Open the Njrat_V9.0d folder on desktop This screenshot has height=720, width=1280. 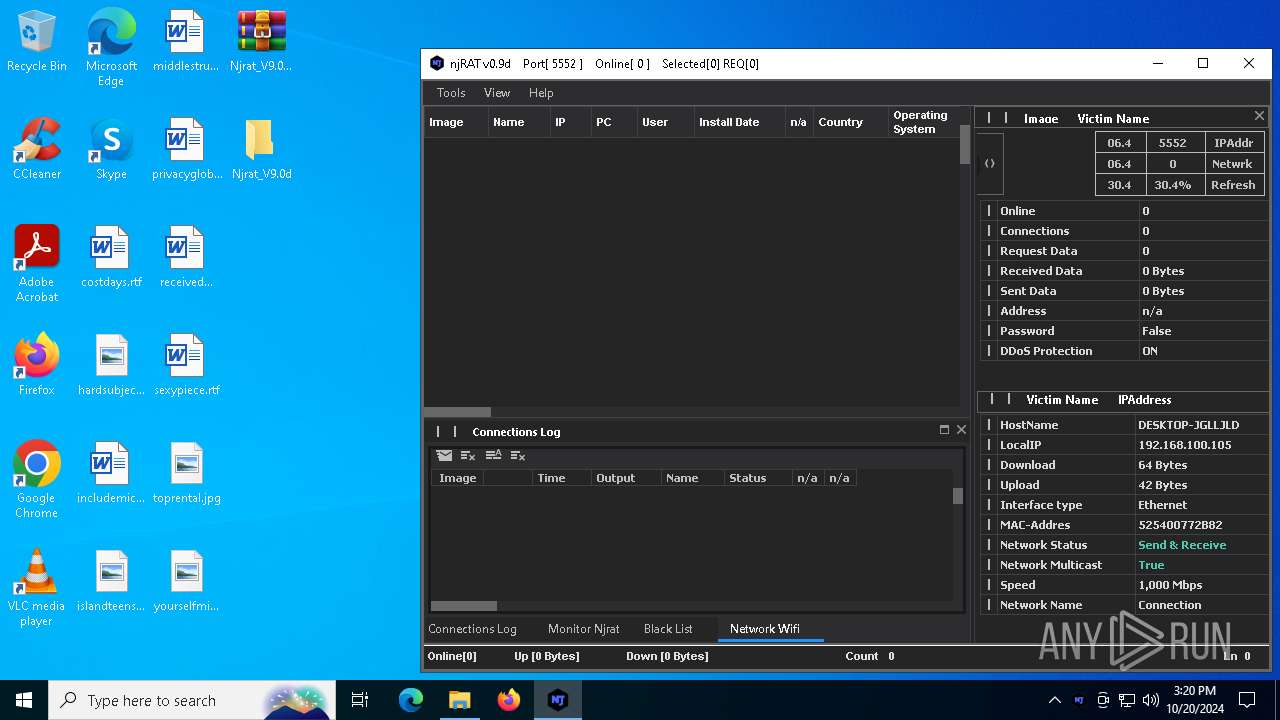261,150
